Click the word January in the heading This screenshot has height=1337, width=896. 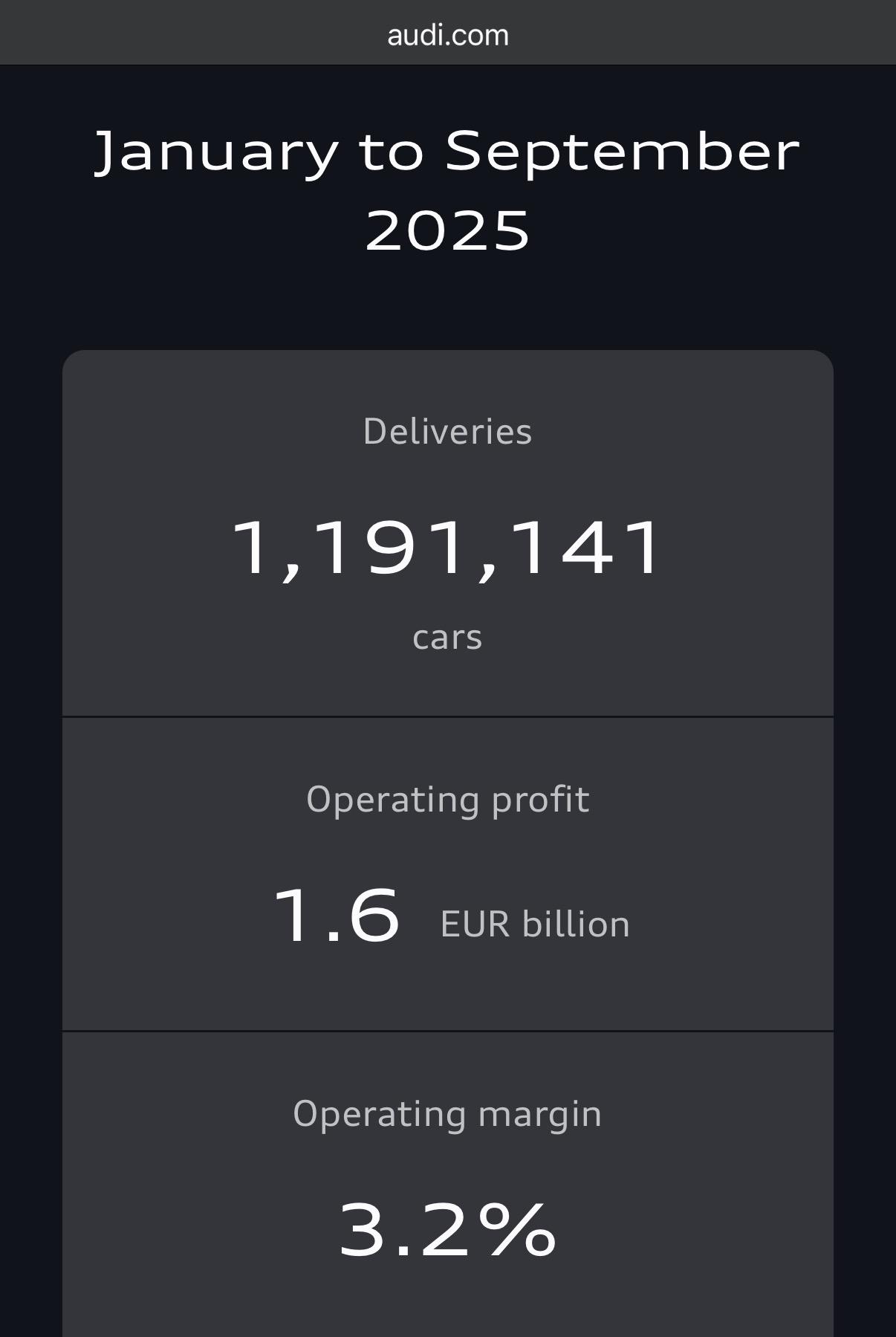(x=216, y=152)
